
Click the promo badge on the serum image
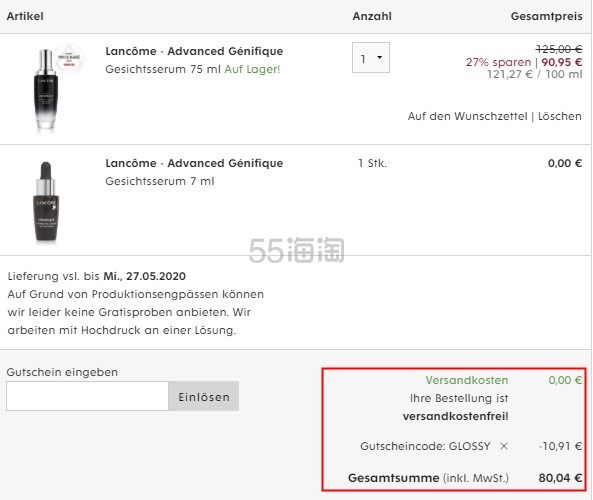pyautogui.click(x=69, y=57)
